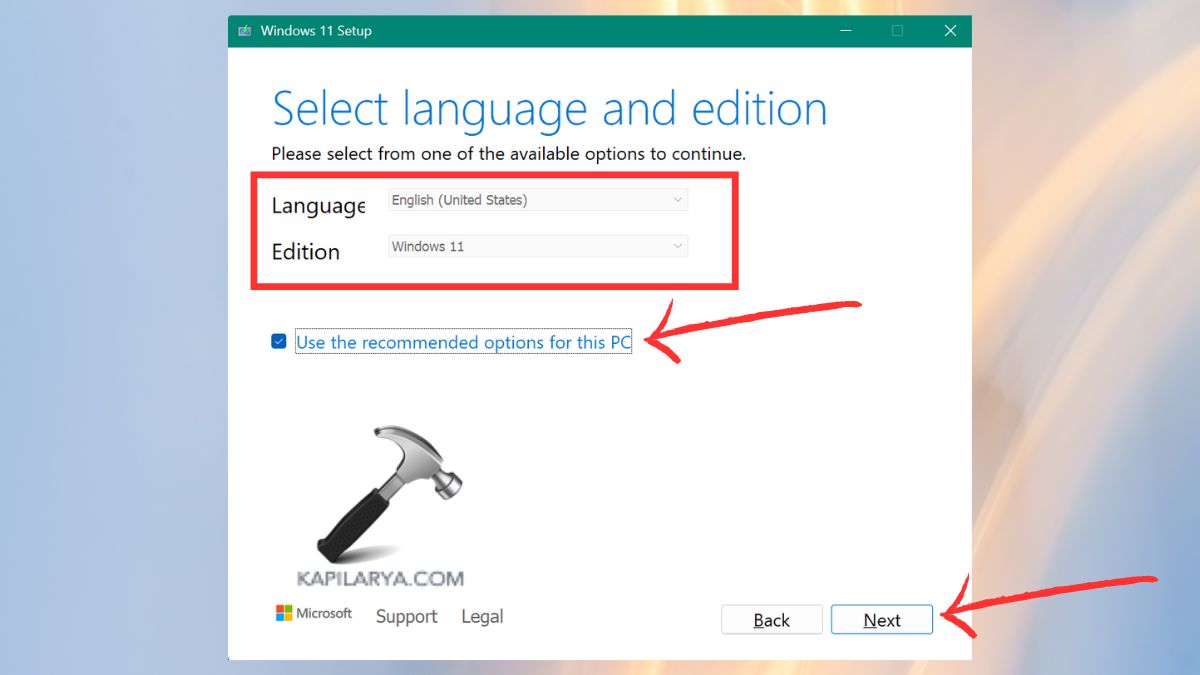This screenshot has width=1200, height=675.
Task: Click the Back button
Action: 771,619
